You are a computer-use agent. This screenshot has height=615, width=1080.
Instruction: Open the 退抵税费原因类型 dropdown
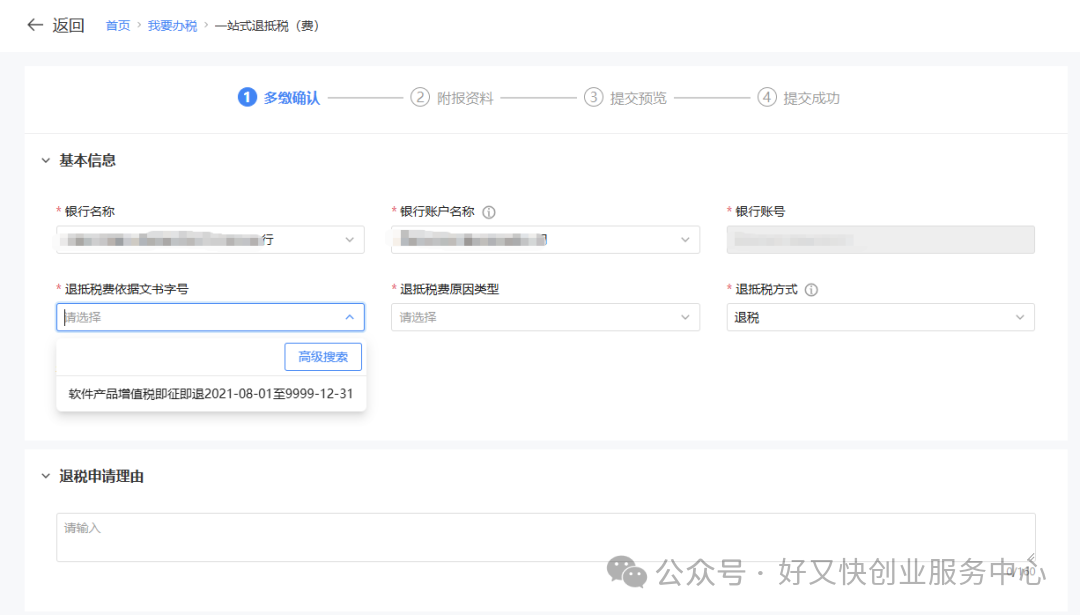coord(546,317)
